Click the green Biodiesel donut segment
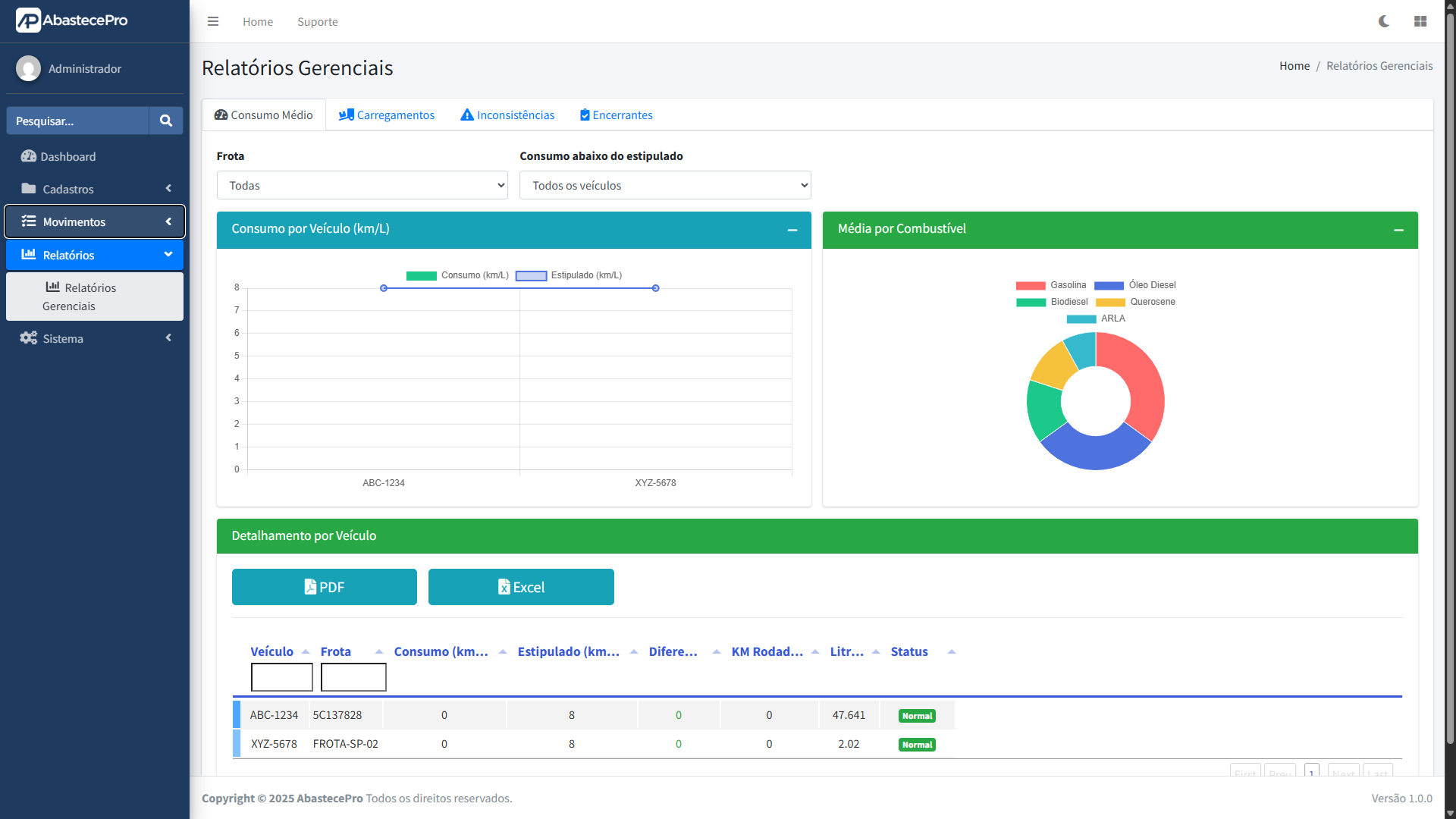Screen dimensions: 1456x819 pyautogui.click(x=1043, y=409)
